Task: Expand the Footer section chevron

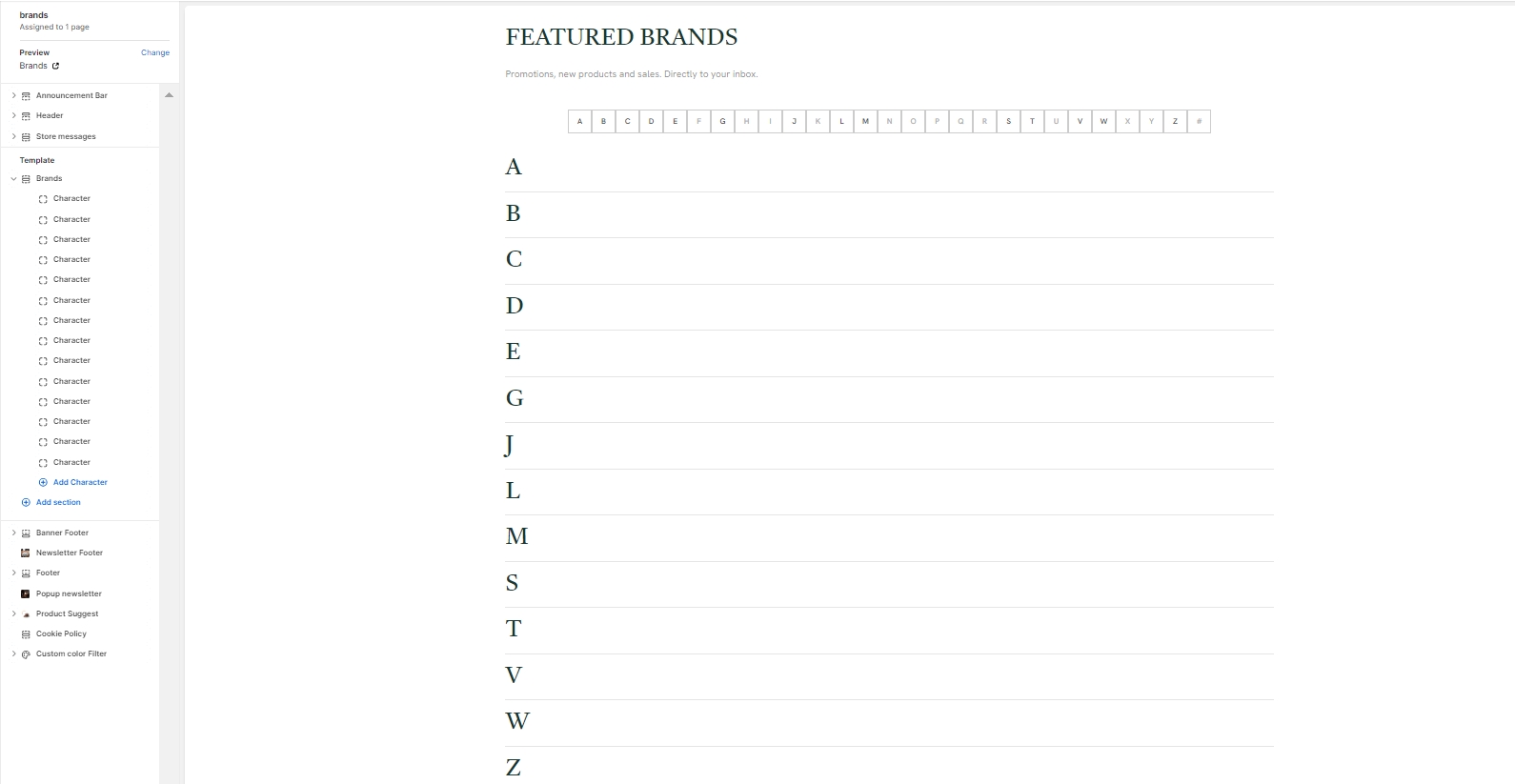Action: 13,573
